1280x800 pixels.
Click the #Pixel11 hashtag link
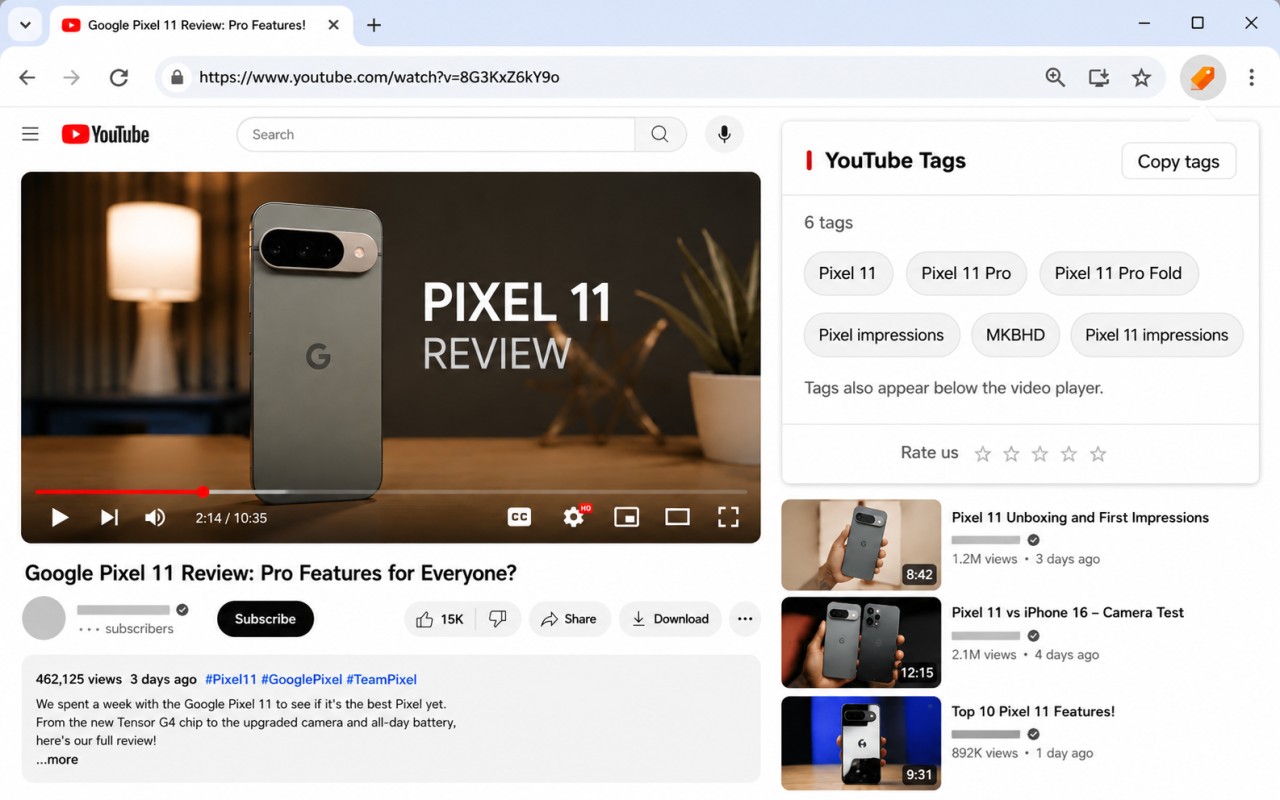tap(231, 679)
